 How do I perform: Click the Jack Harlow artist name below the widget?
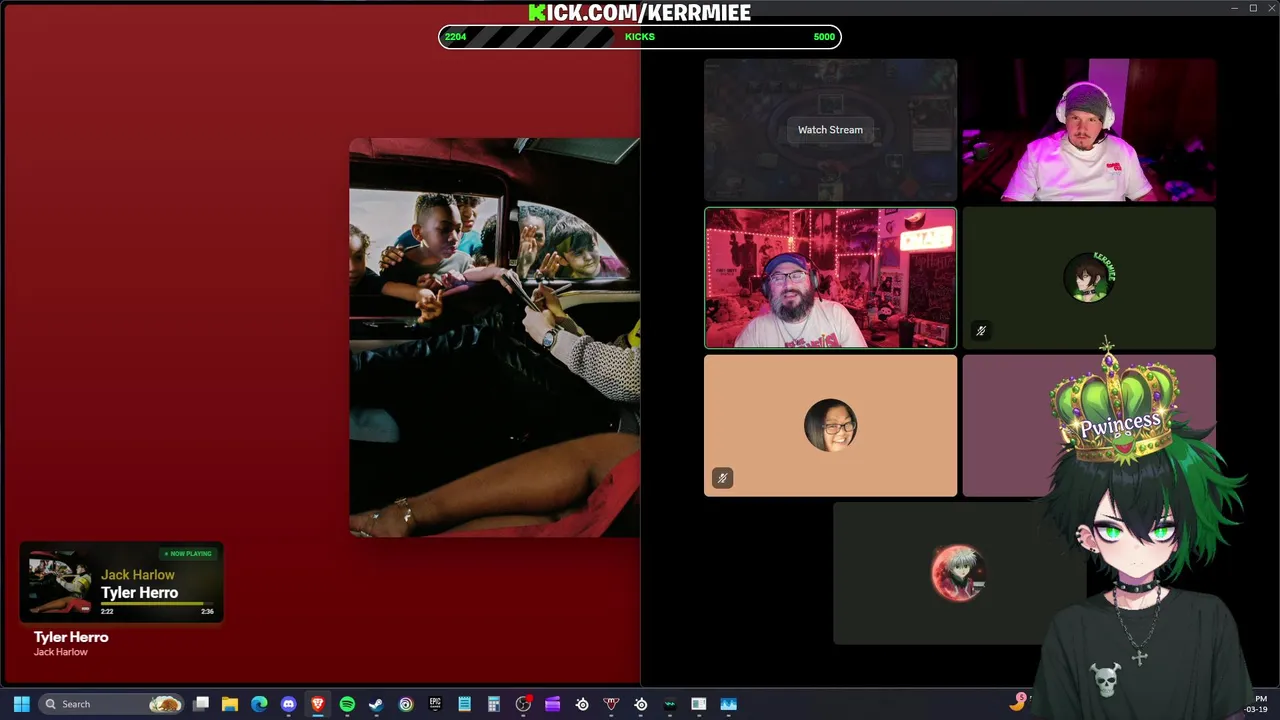61,652
